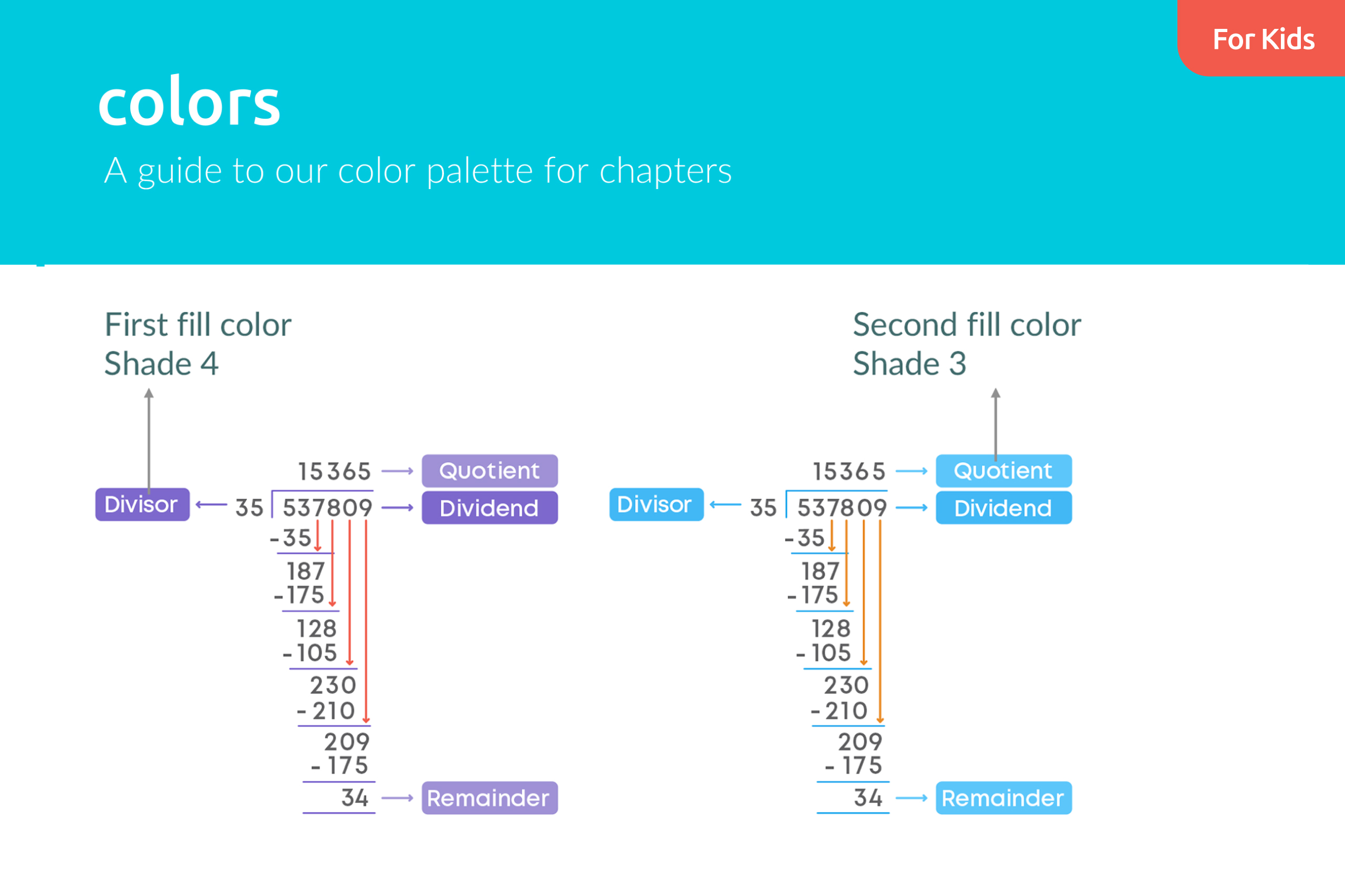1345x896 pixels.
Task: Click the "colors" heading in the banner
Action: click(x=189, y=103)
